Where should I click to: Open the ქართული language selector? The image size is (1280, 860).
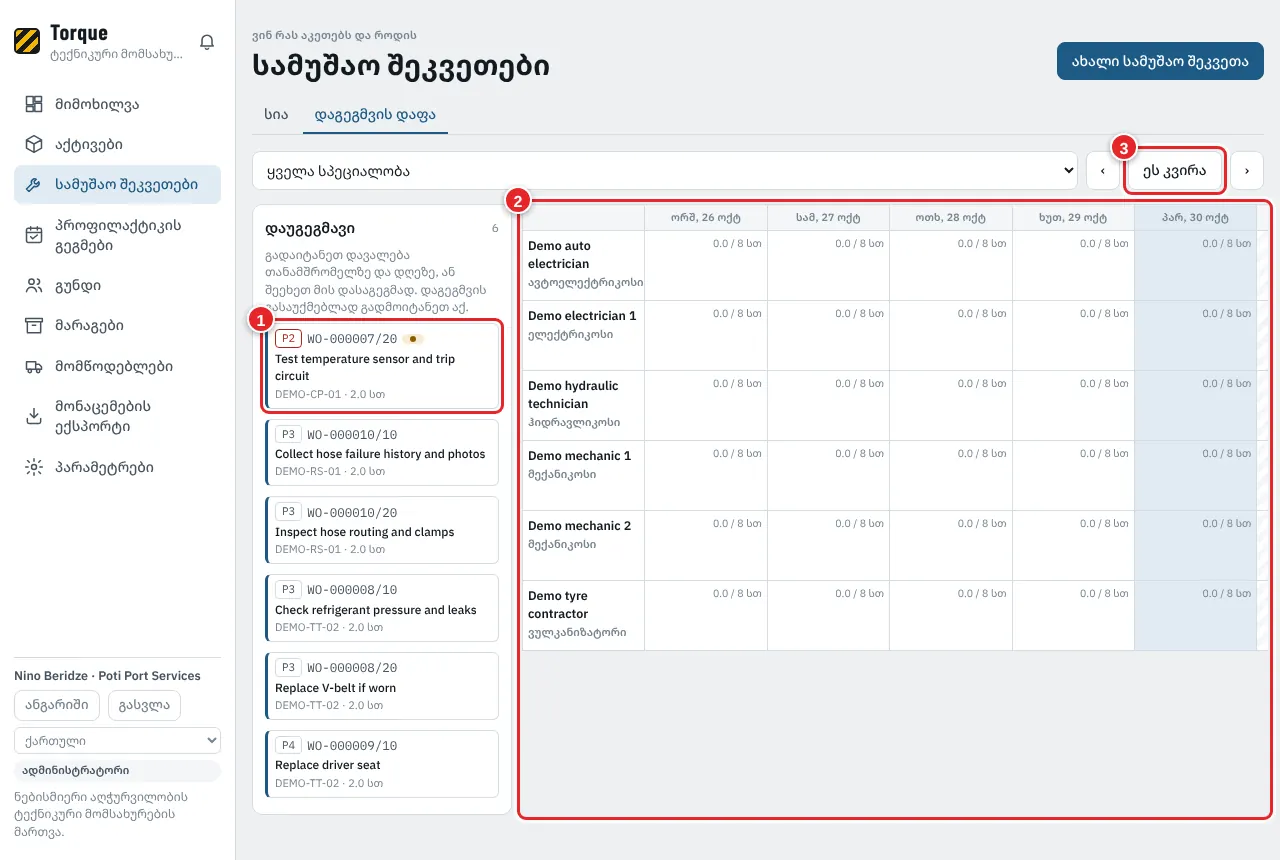117,741
